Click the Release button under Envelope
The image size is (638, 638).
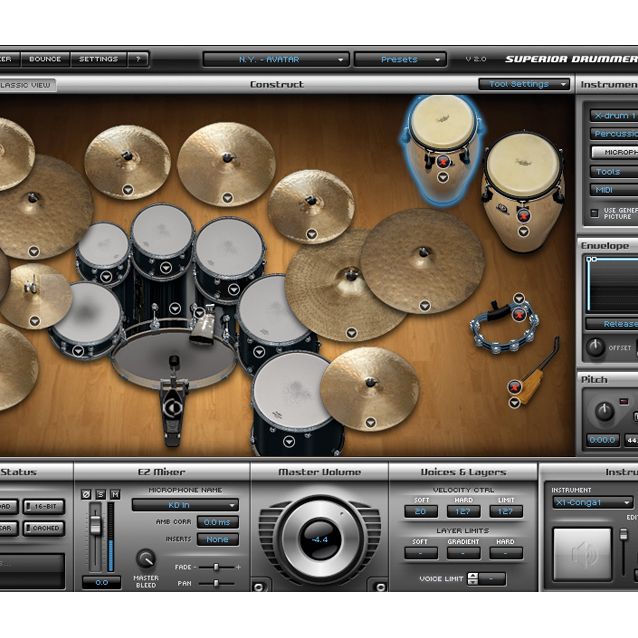pyautogui.click(x=612, y=324)
